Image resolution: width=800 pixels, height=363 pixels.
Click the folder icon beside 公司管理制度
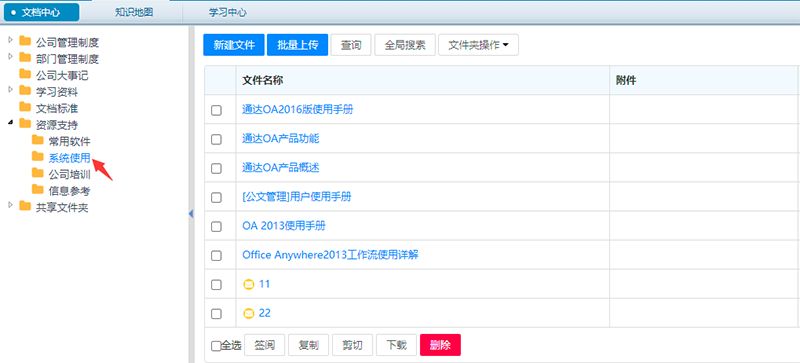point(25,41)
